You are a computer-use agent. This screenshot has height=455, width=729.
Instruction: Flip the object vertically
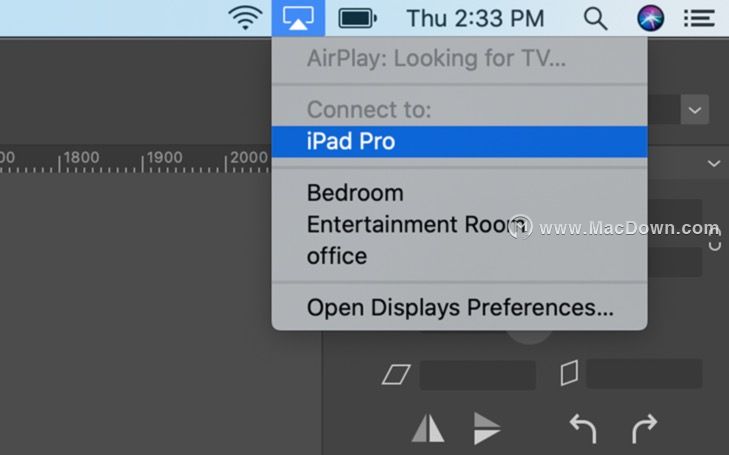tap(487, 428)
